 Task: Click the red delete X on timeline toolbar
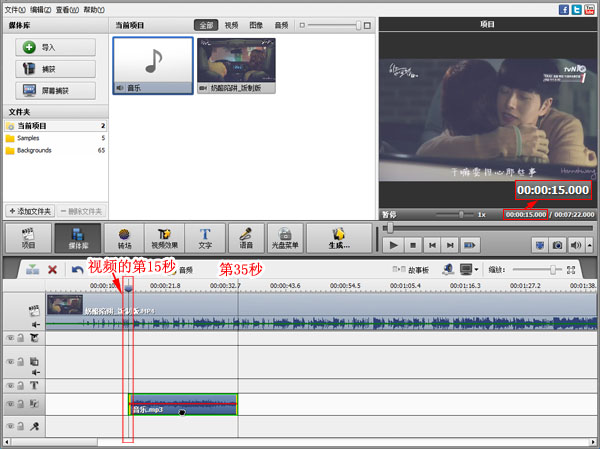[52, 270]
